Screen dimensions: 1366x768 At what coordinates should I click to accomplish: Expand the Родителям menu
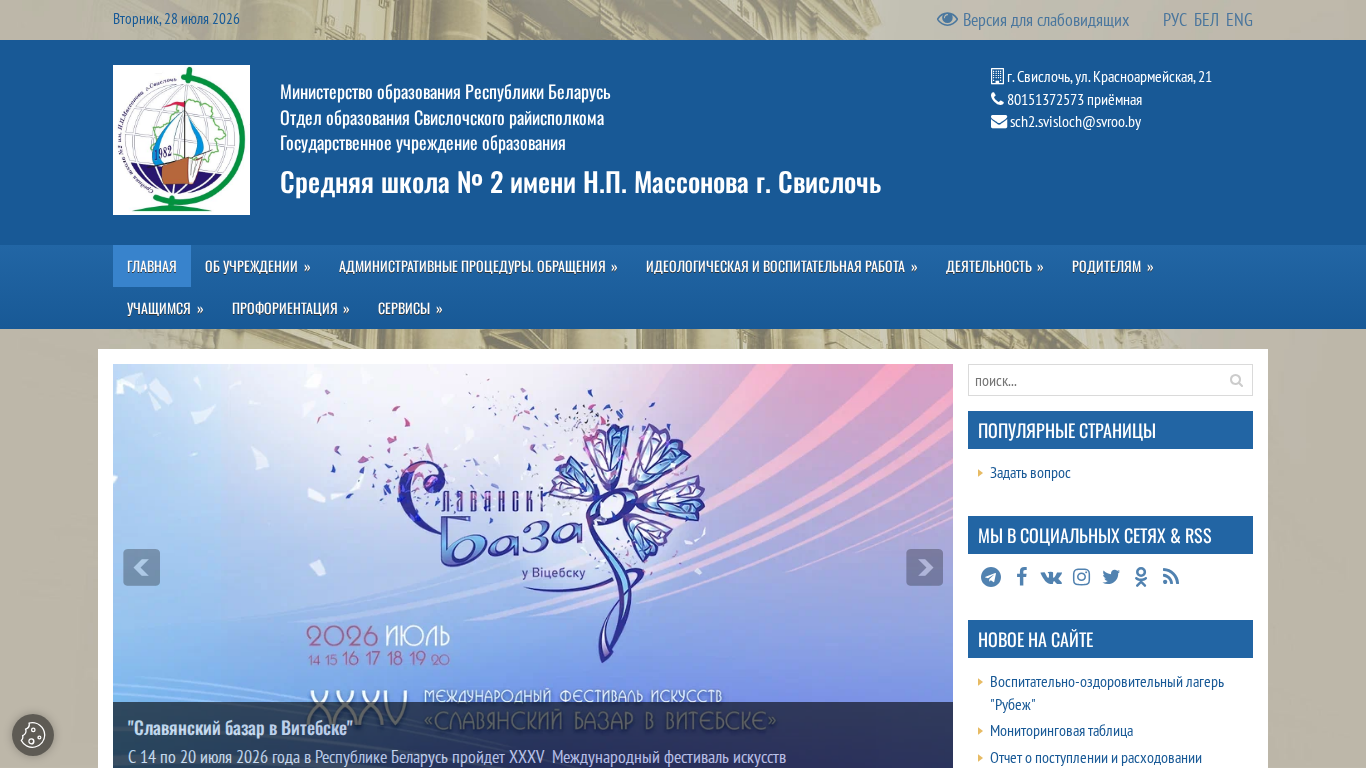(1113, 266)
